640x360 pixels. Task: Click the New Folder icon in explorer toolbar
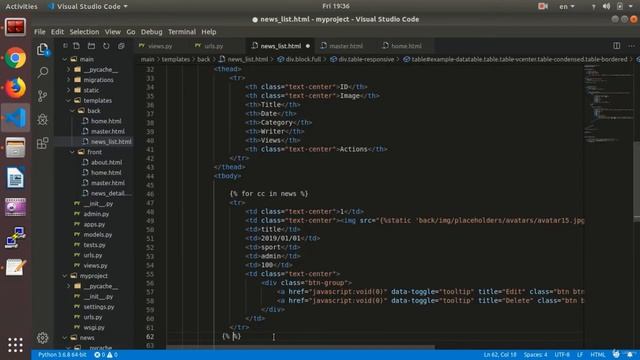[x=91, y=46]
